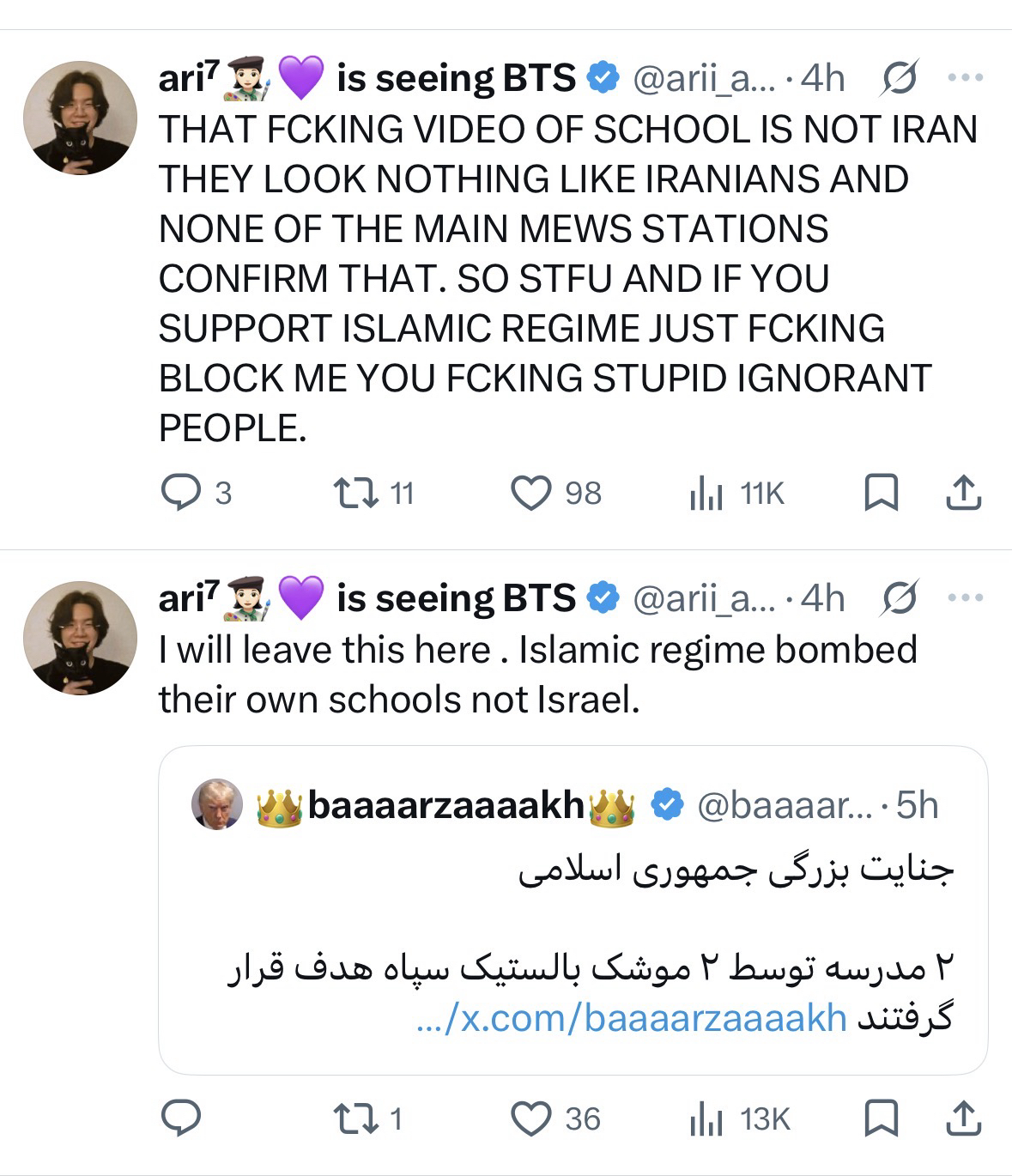Open ari's profile picture on first tweet

(x=80, y=118)
